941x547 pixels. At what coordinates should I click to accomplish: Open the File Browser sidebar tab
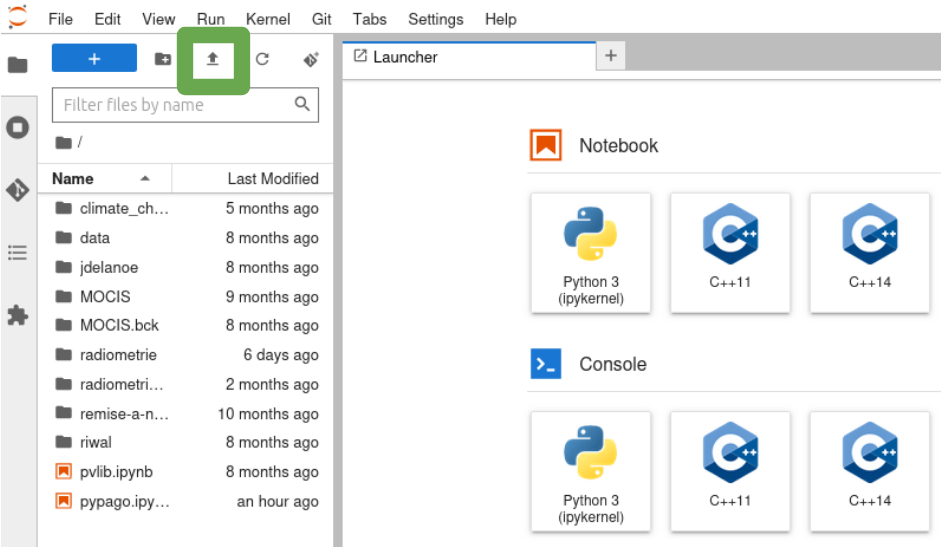point(17,65)
